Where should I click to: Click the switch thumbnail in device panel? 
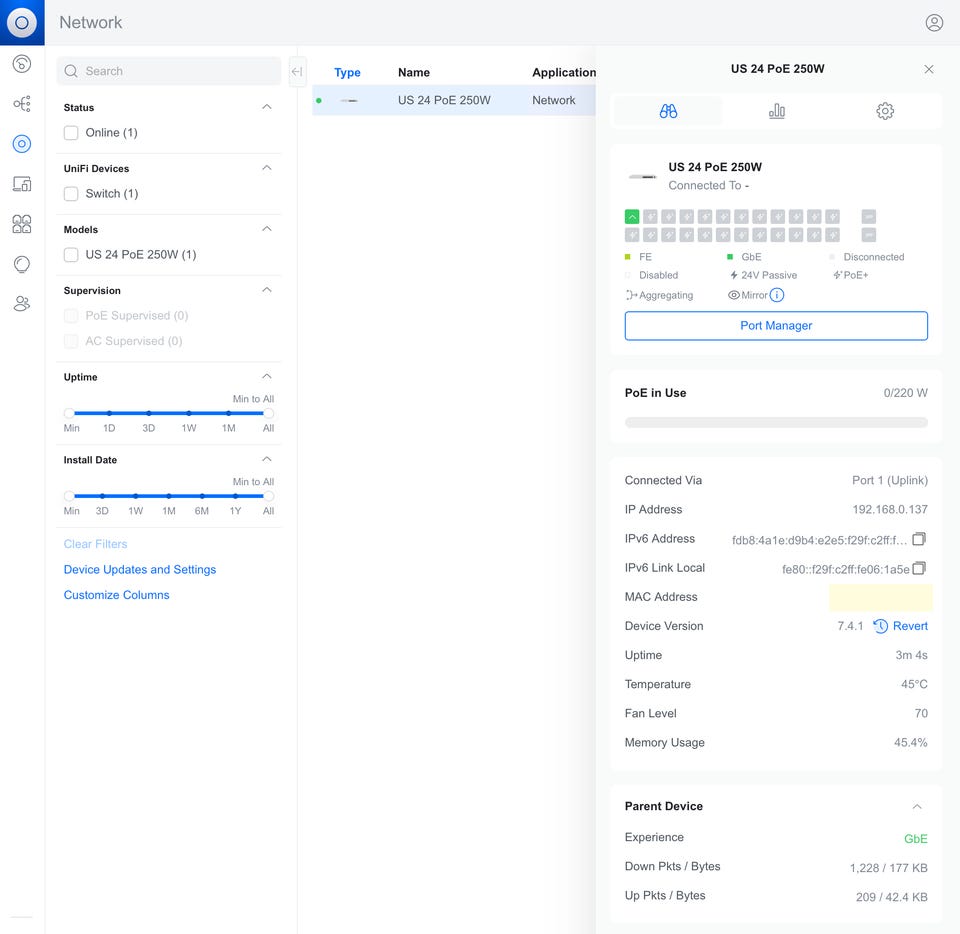(643, 177)
